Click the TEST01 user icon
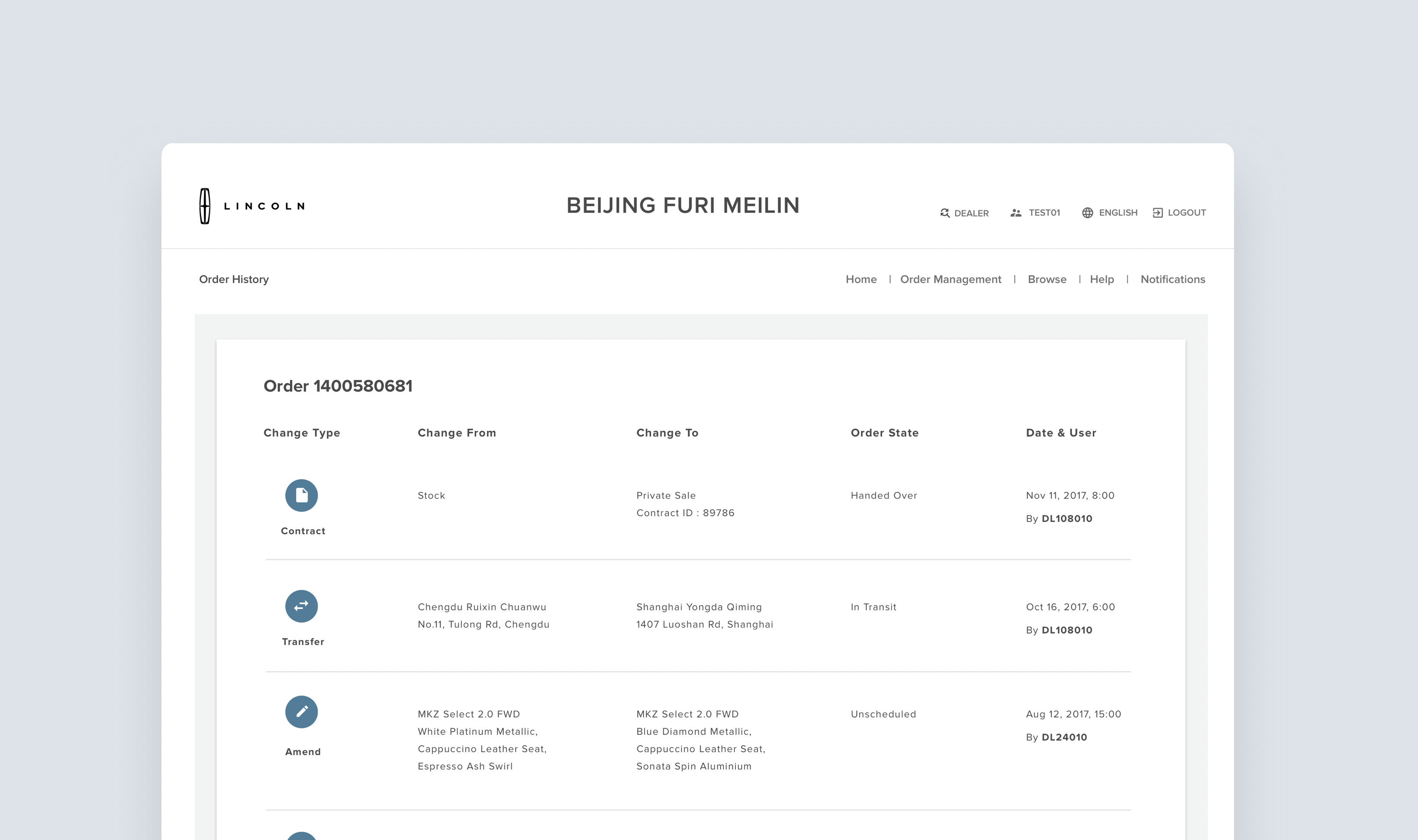Viewport: 1418px width, 840px height. (1015, 213)
